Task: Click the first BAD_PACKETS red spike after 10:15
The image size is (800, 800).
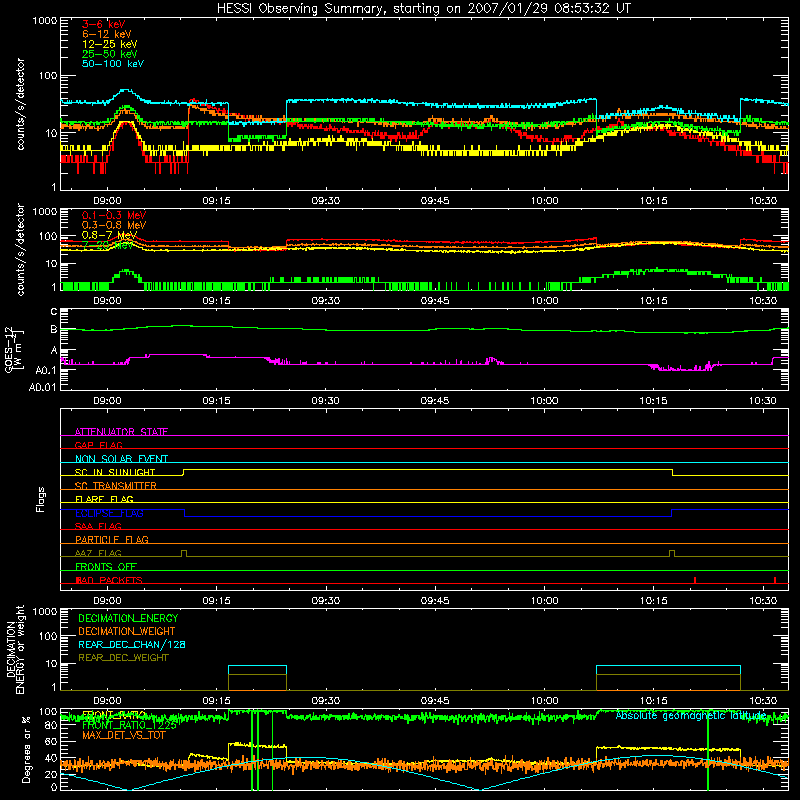Action: coord(695,580)
